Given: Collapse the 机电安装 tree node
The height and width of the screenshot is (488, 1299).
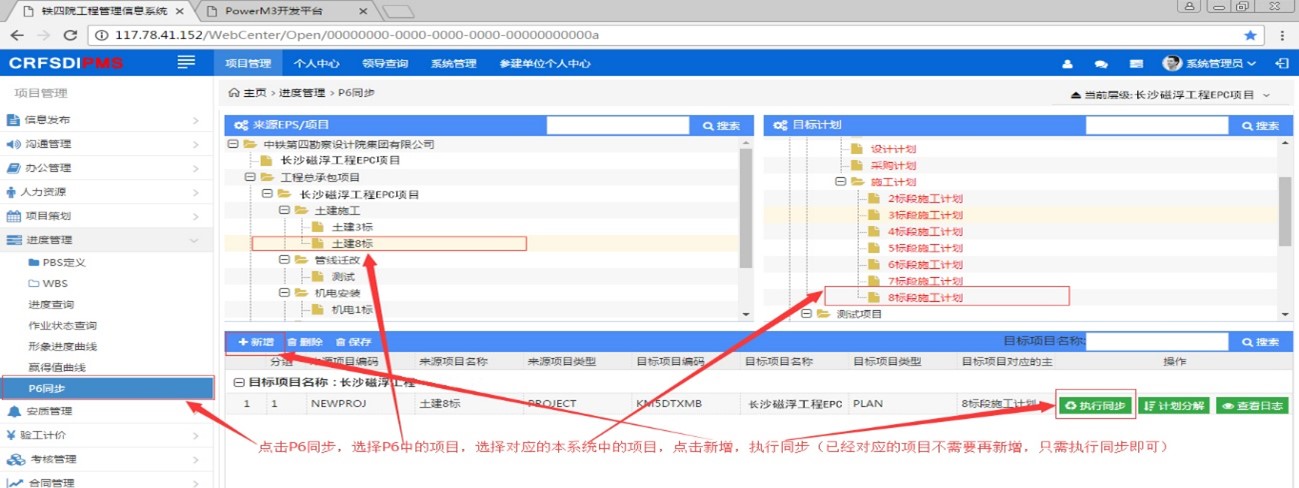Looking at the screenshot, I should 284,293.
